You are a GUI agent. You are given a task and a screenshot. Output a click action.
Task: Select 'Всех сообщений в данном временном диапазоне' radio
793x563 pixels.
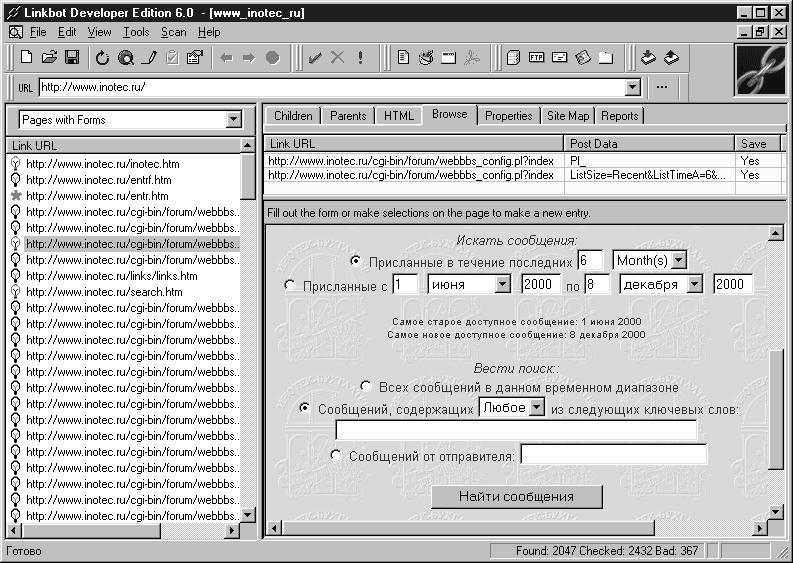coord(366,386)
